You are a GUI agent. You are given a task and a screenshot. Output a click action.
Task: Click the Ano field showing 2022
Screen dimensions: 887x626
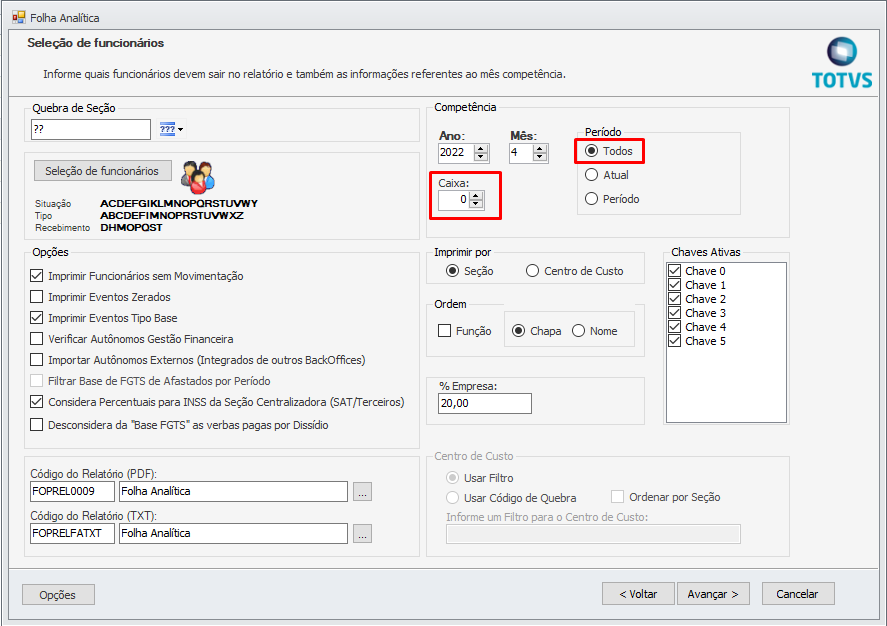(456, 153)
